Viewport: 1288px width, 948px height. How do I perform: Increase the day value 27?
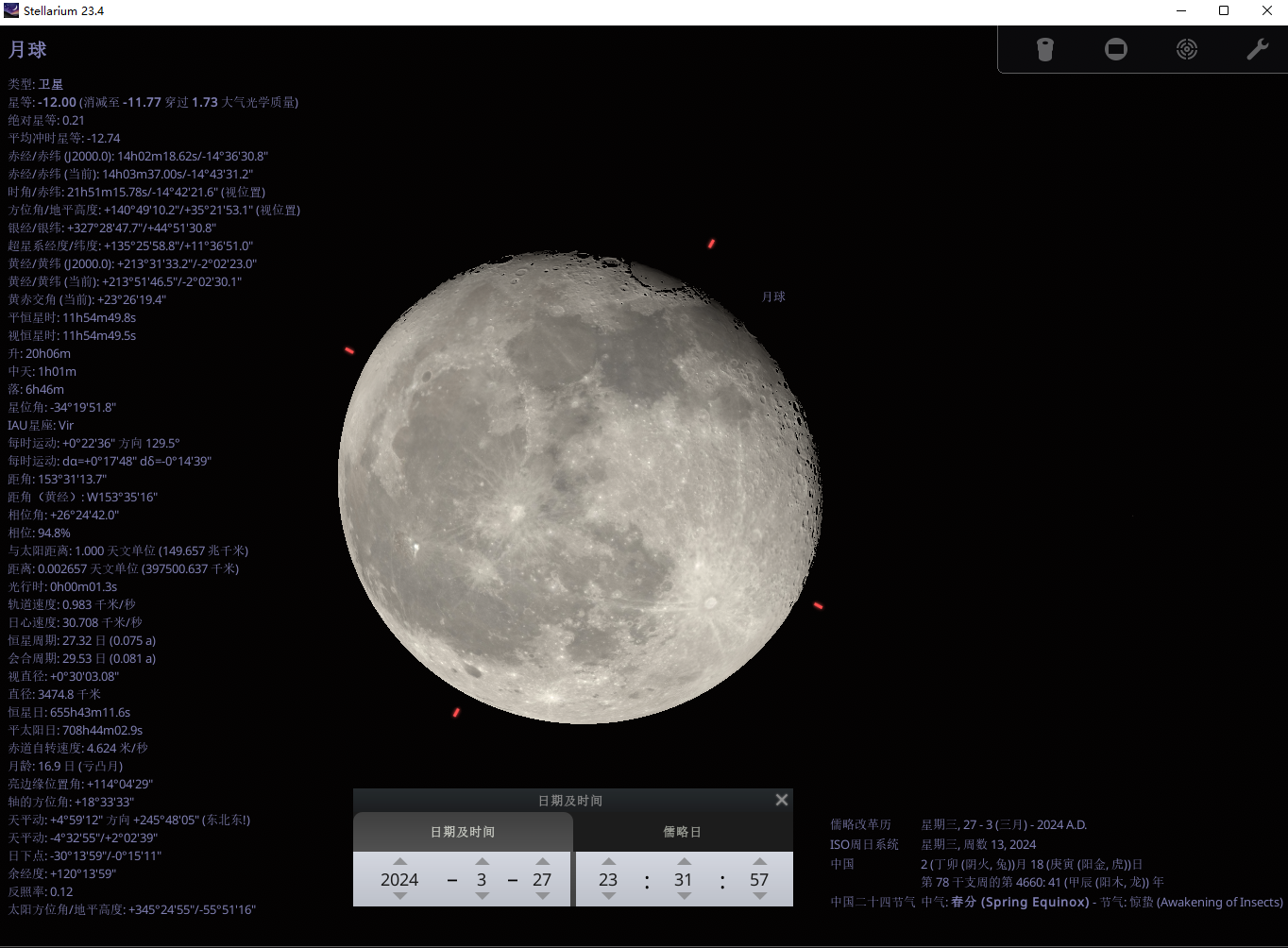542,860
